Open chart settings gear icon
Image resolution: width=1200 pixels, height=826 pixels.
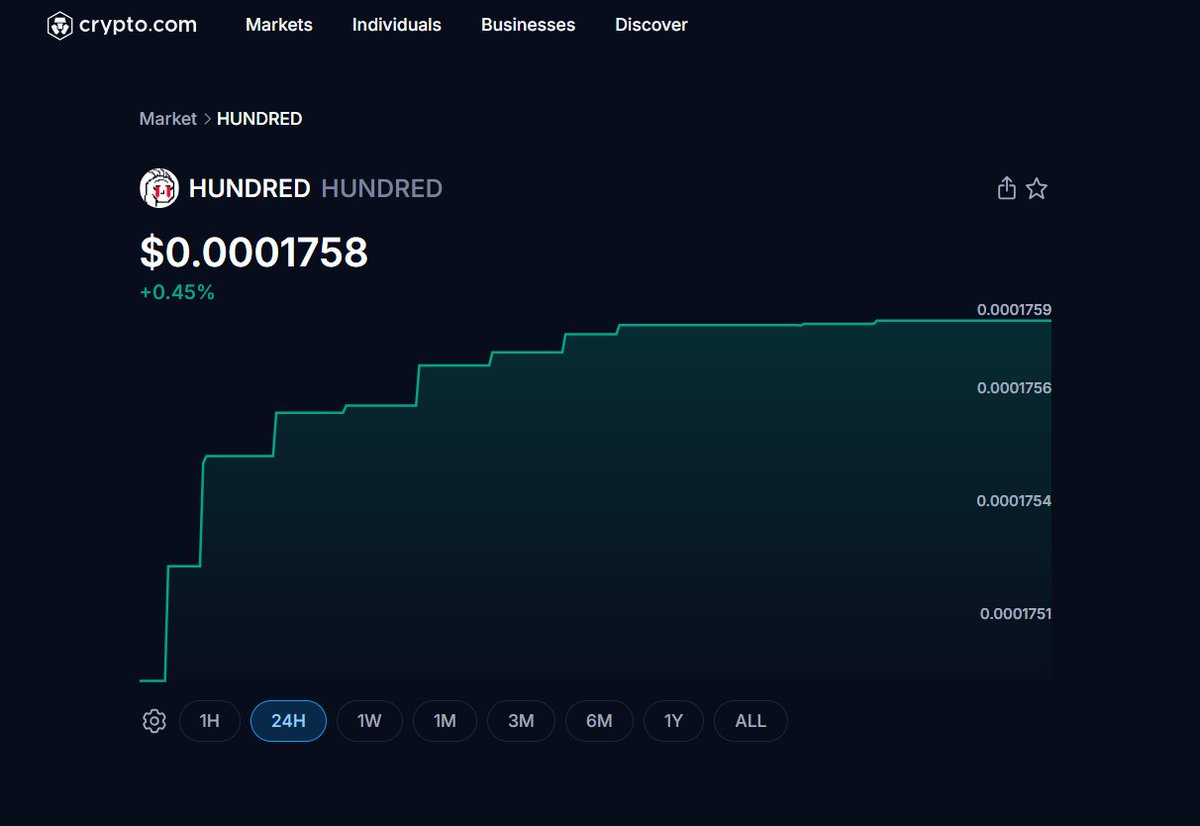(x=154, y=721)
